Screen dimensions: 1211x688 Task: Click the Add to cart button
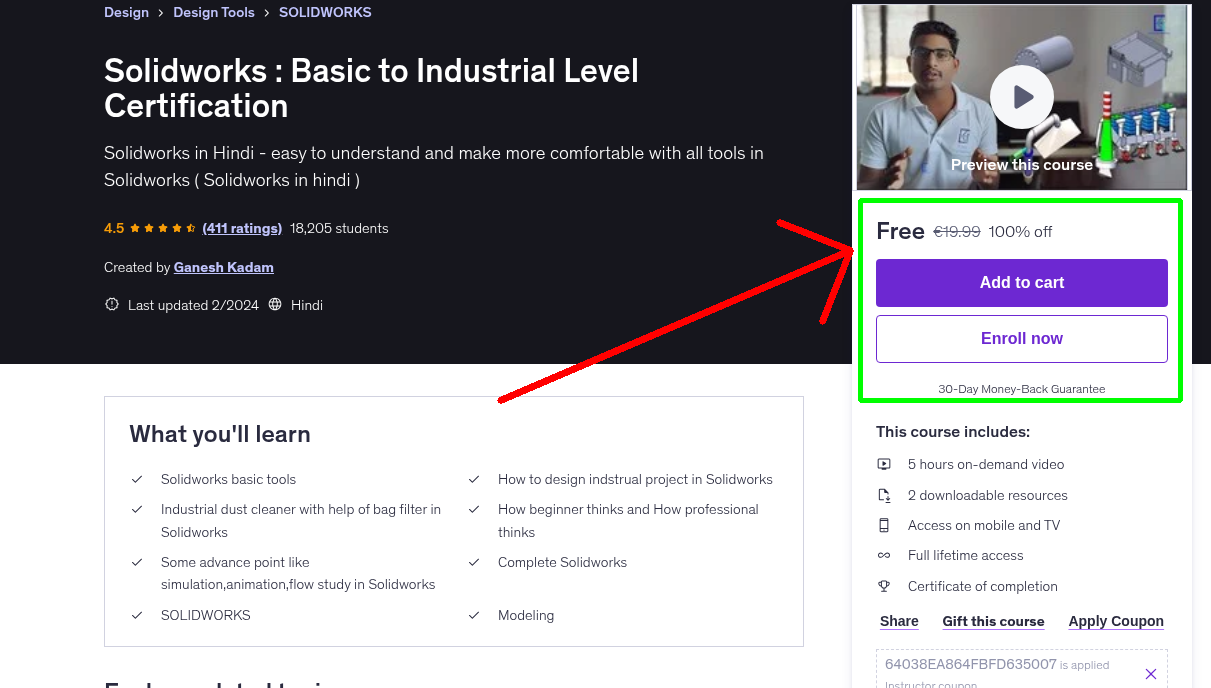[1021, 283]
